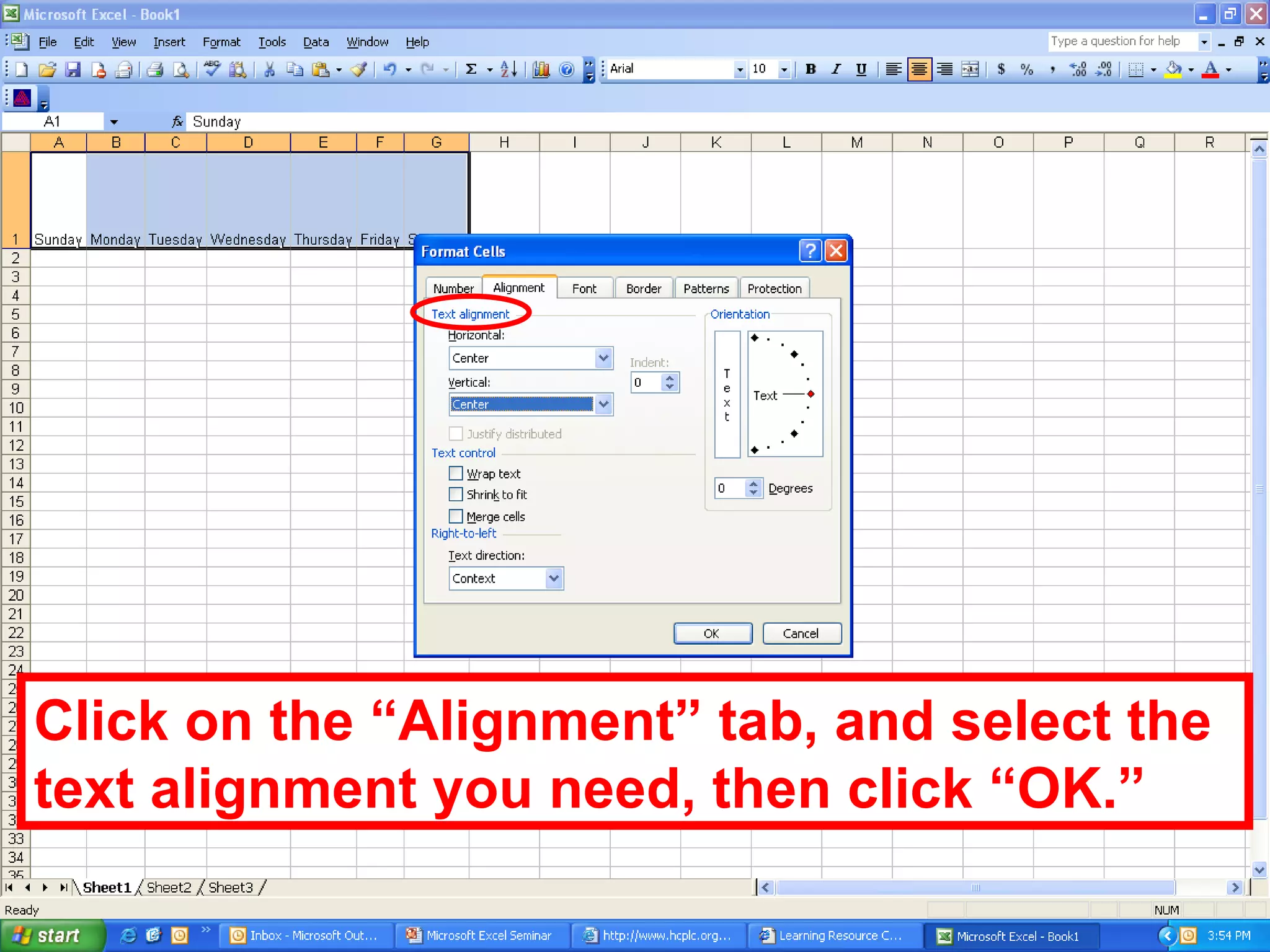
Task: Click the Center align toolbar button
Action: (919, 69)
